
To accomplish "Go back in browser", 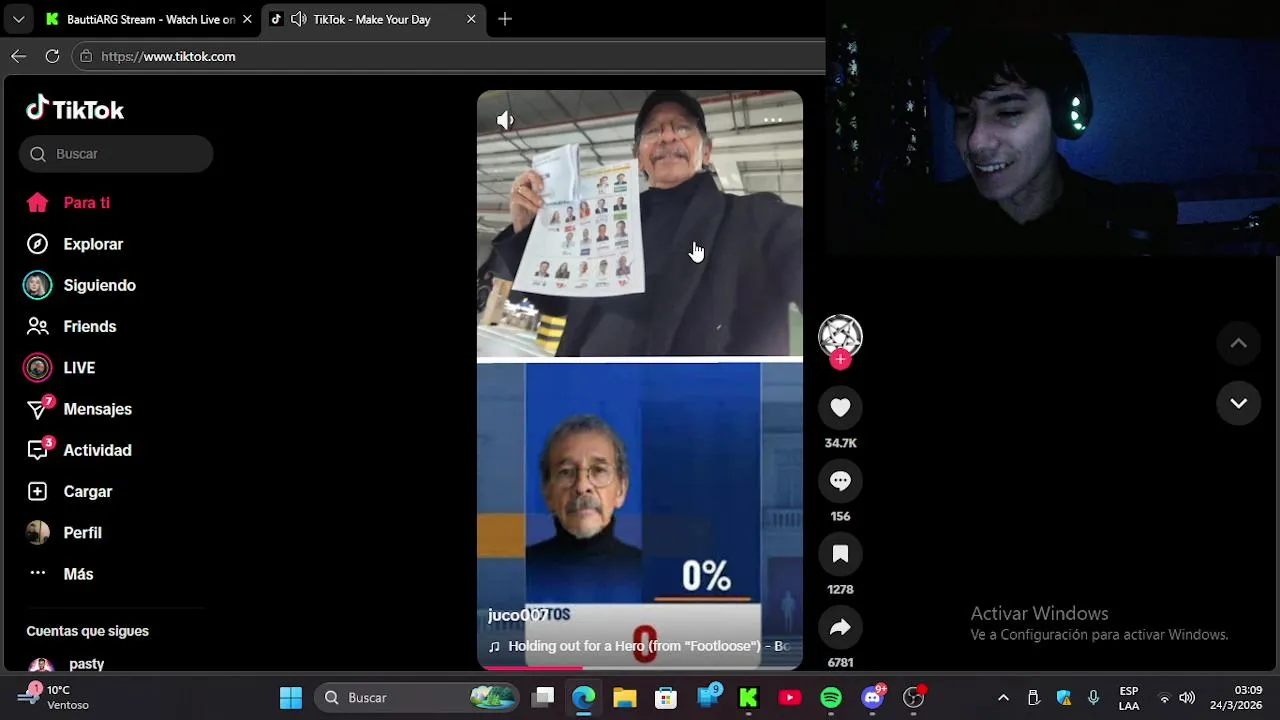I will [x=18, y=56].
